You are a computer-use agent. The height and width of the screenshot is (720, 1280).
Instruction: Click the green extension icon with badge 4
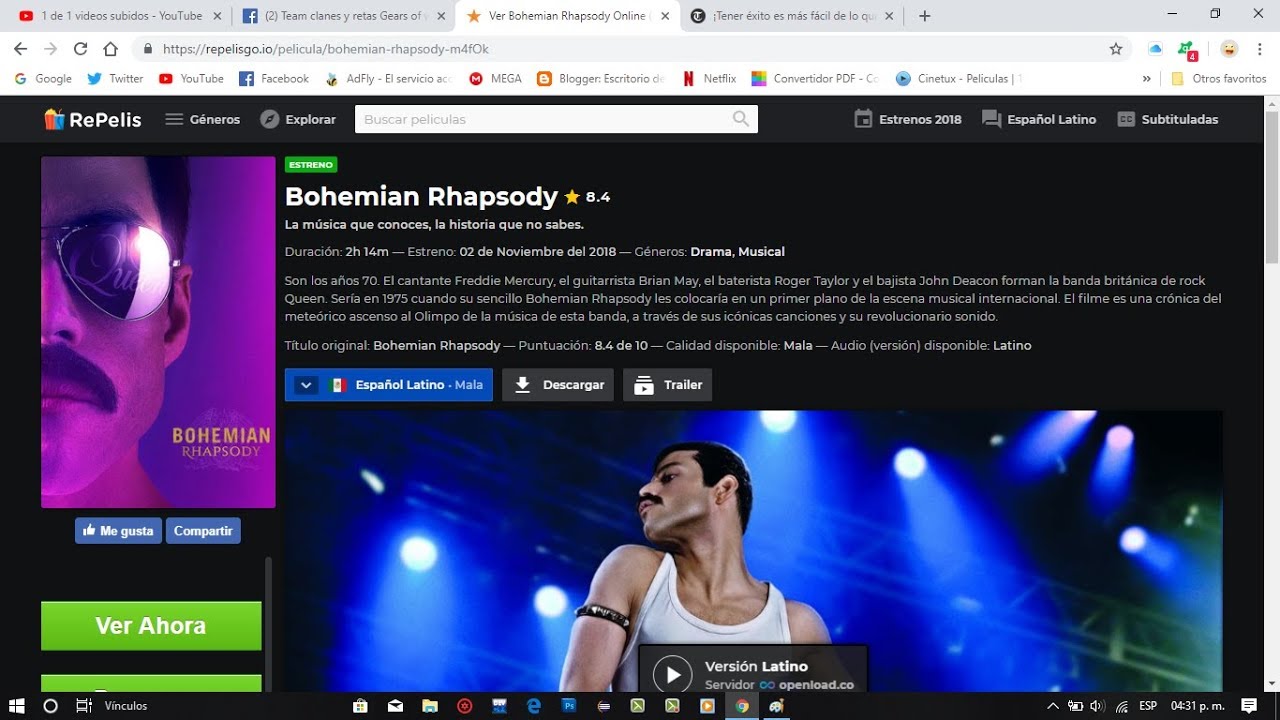[1187, 50]
